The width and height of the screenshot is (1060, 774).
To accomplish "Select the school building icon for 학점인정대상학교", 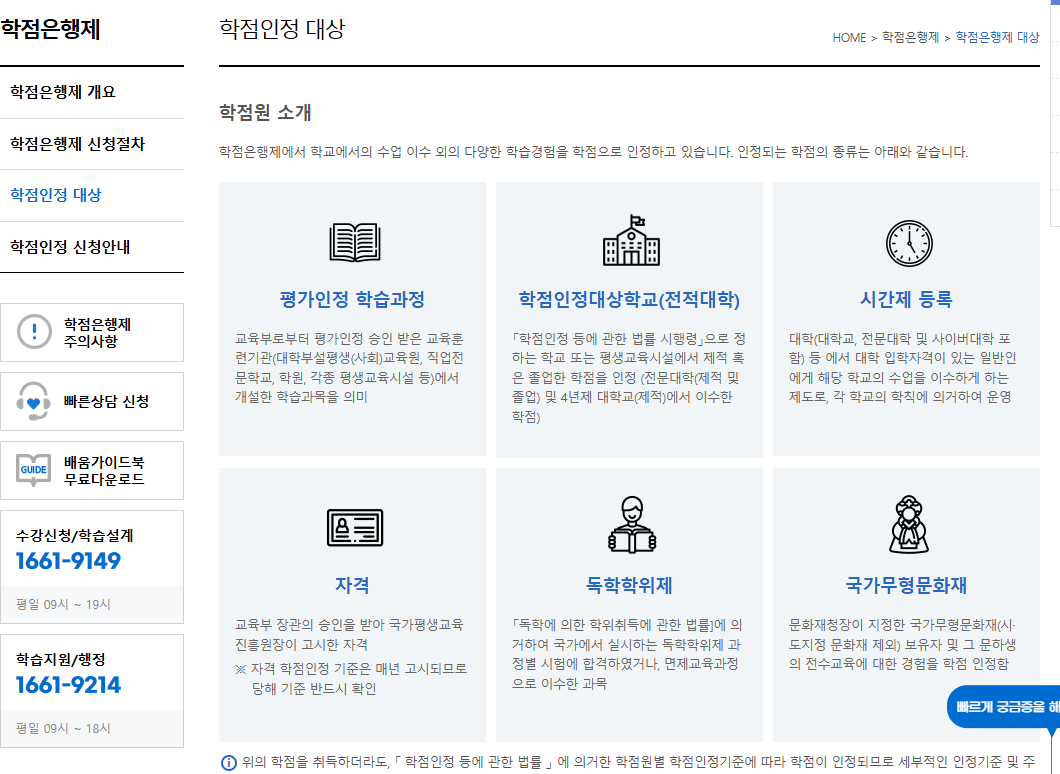I will click(x=629, y=242).
